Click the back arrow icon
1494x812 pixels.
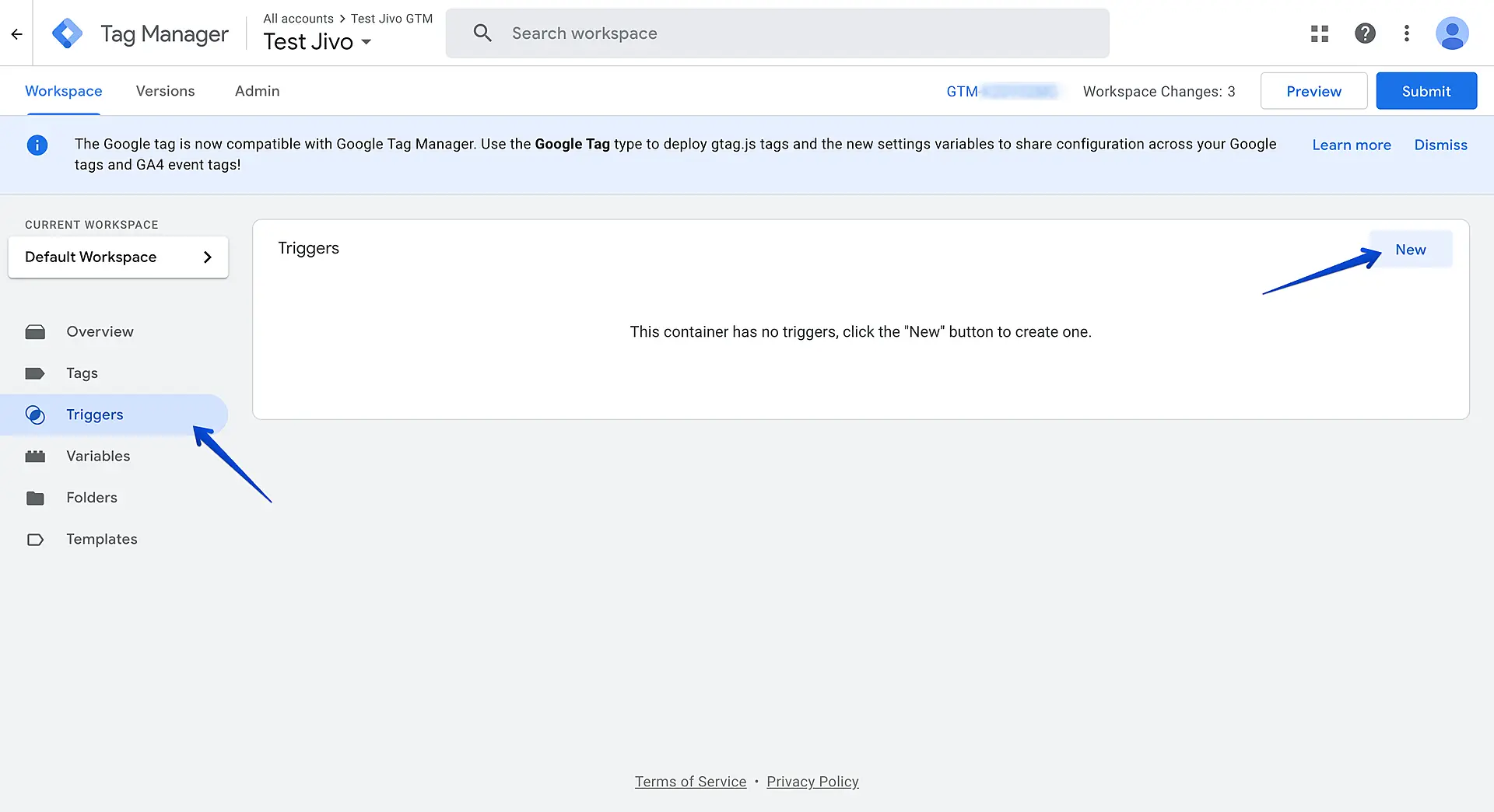coord(16,33)
